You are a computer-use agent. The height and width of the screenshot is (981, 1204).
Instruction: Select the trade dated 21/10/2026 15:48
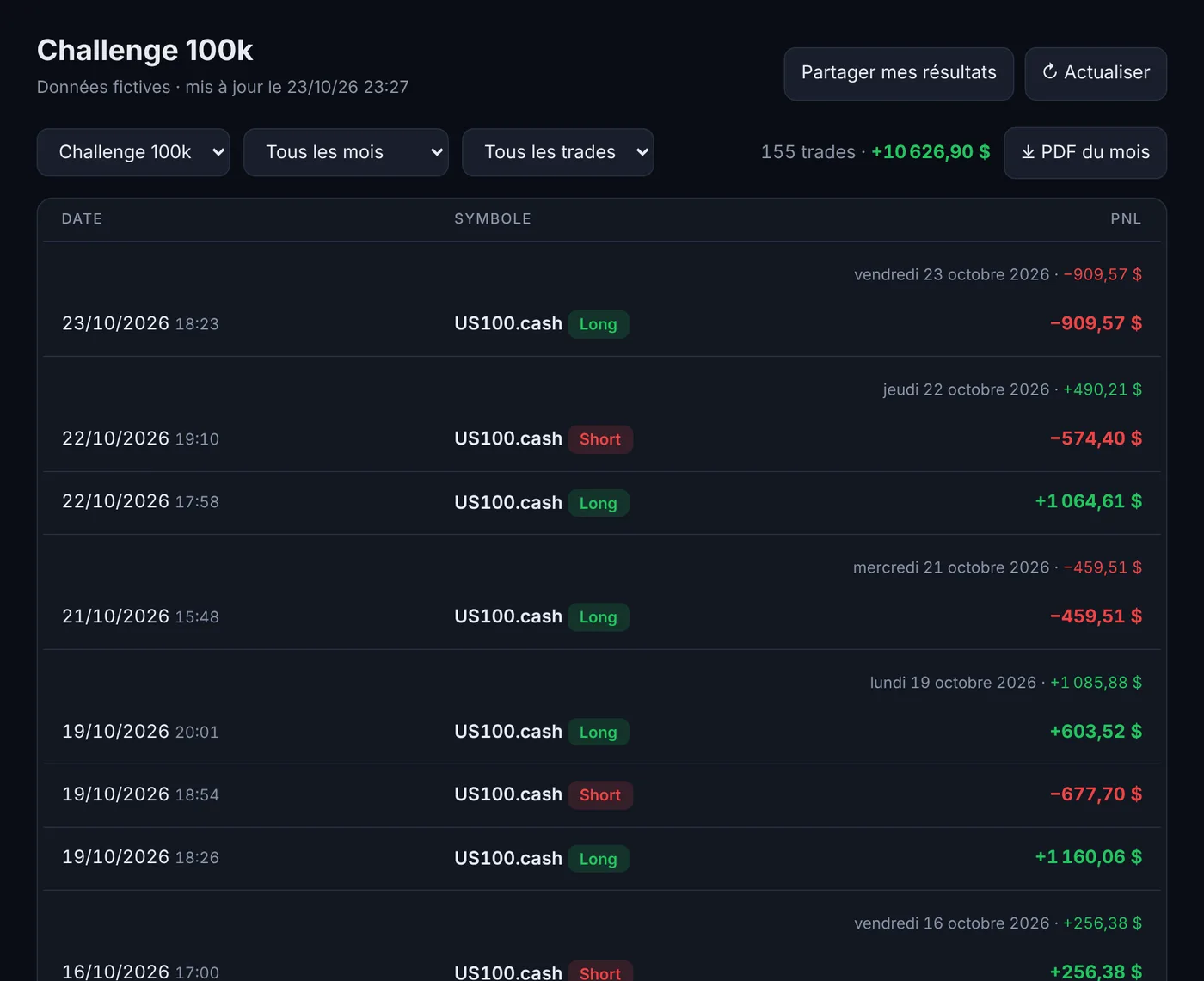click(602, 616)
